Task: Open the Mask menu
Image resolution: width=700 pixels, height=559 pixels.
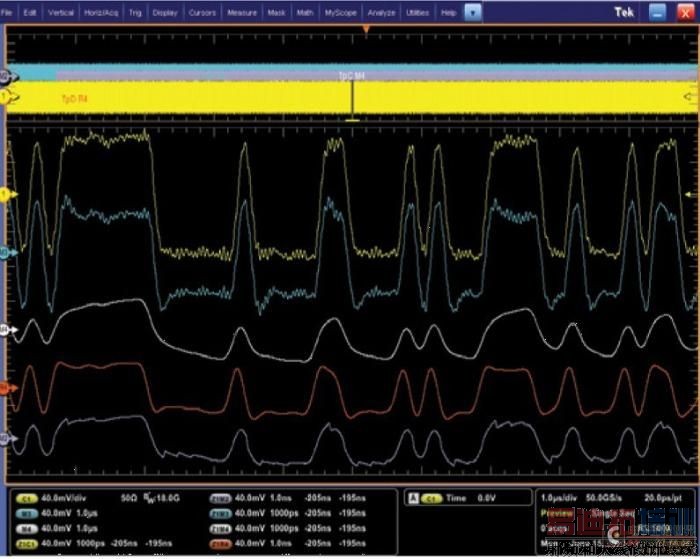Action: [x=276, y=13]
